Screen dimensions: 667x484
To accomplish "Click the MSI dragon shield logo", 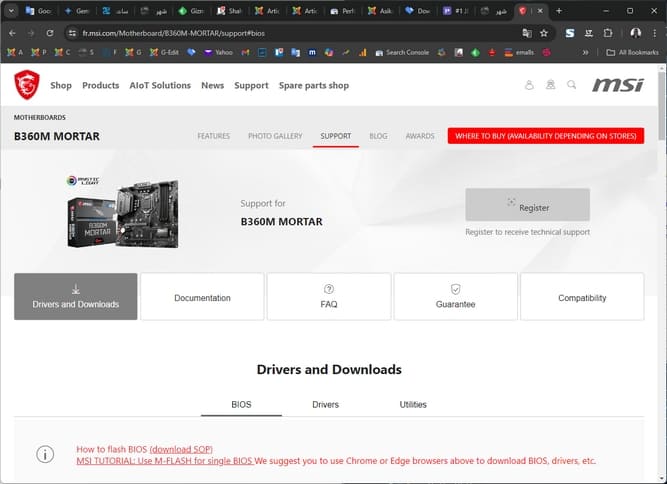I will pos(27,85).
